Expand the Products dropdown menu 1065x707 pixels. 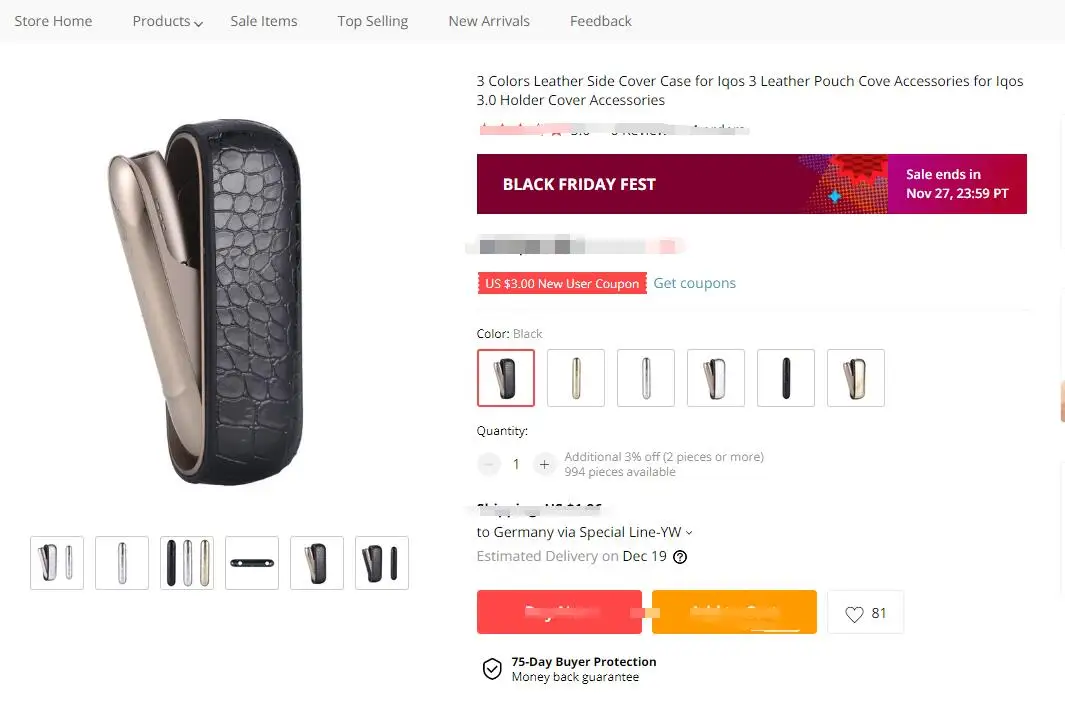tap(167, 21)
